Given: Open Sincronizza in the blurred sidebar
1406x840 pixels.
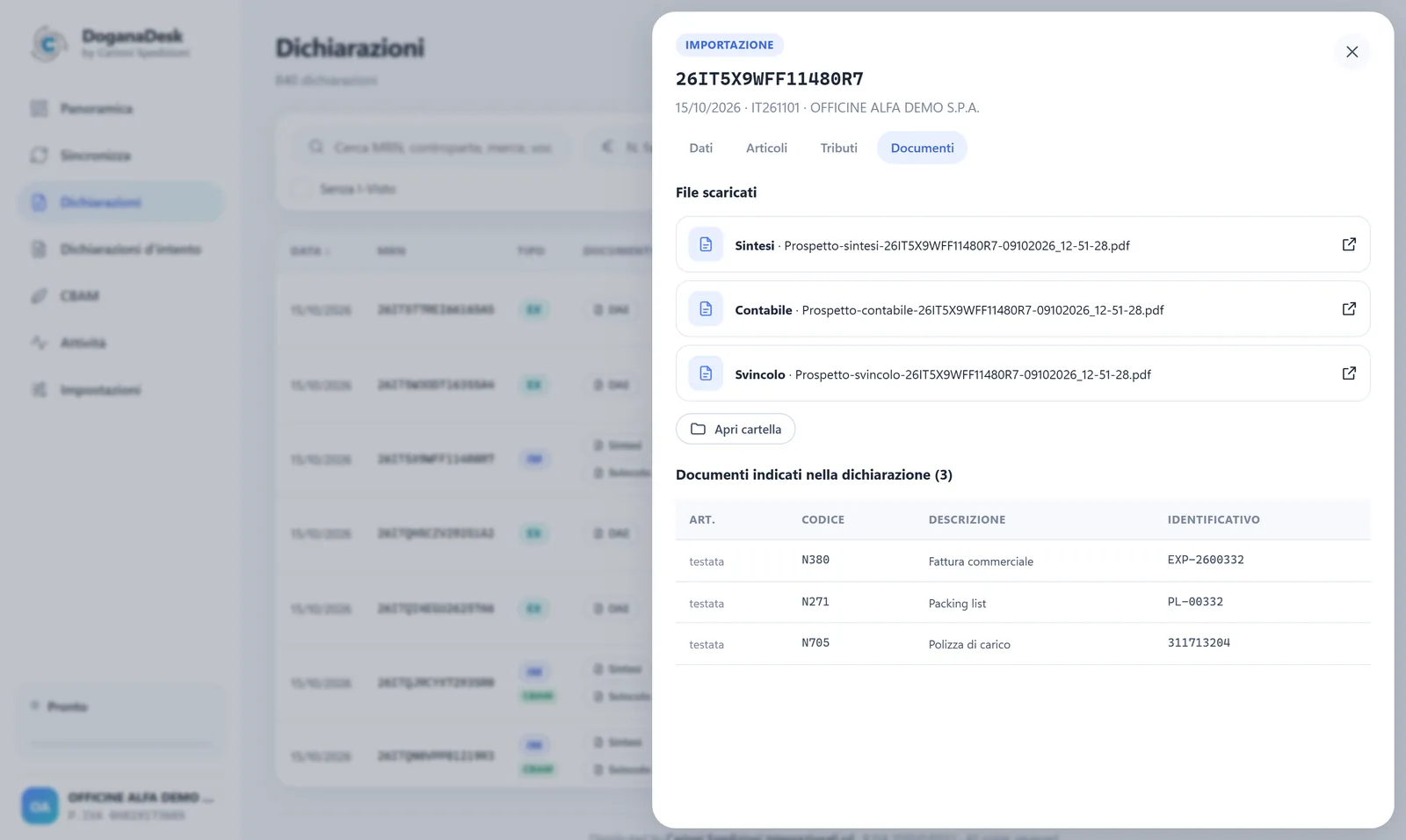Looking at the screenshot, I should point(120,156).
